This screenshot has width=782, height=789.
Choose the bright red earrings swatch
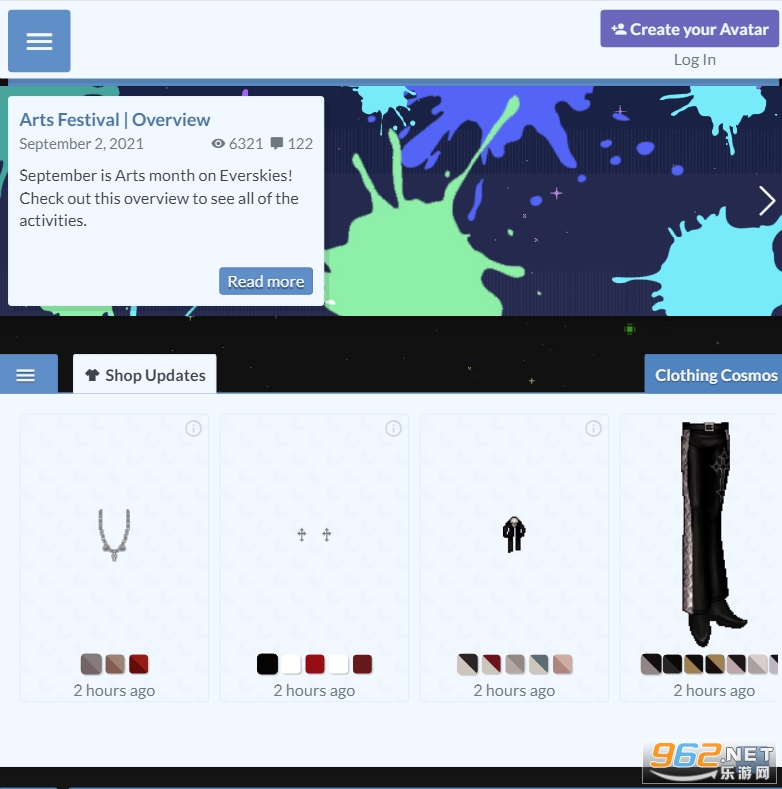tap(315, 664)
